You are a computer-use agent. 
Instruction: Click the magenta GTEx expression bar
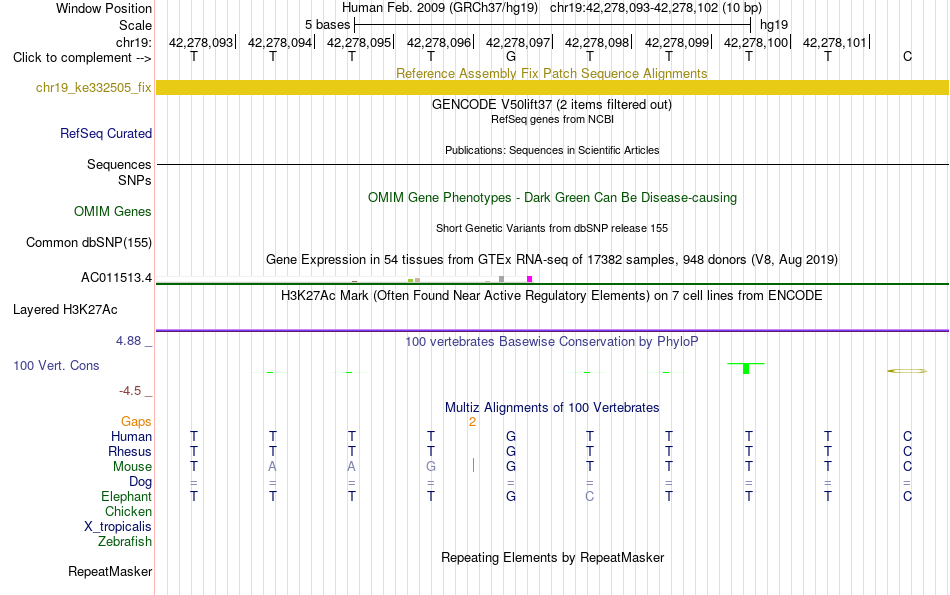(x=530, y=279)
